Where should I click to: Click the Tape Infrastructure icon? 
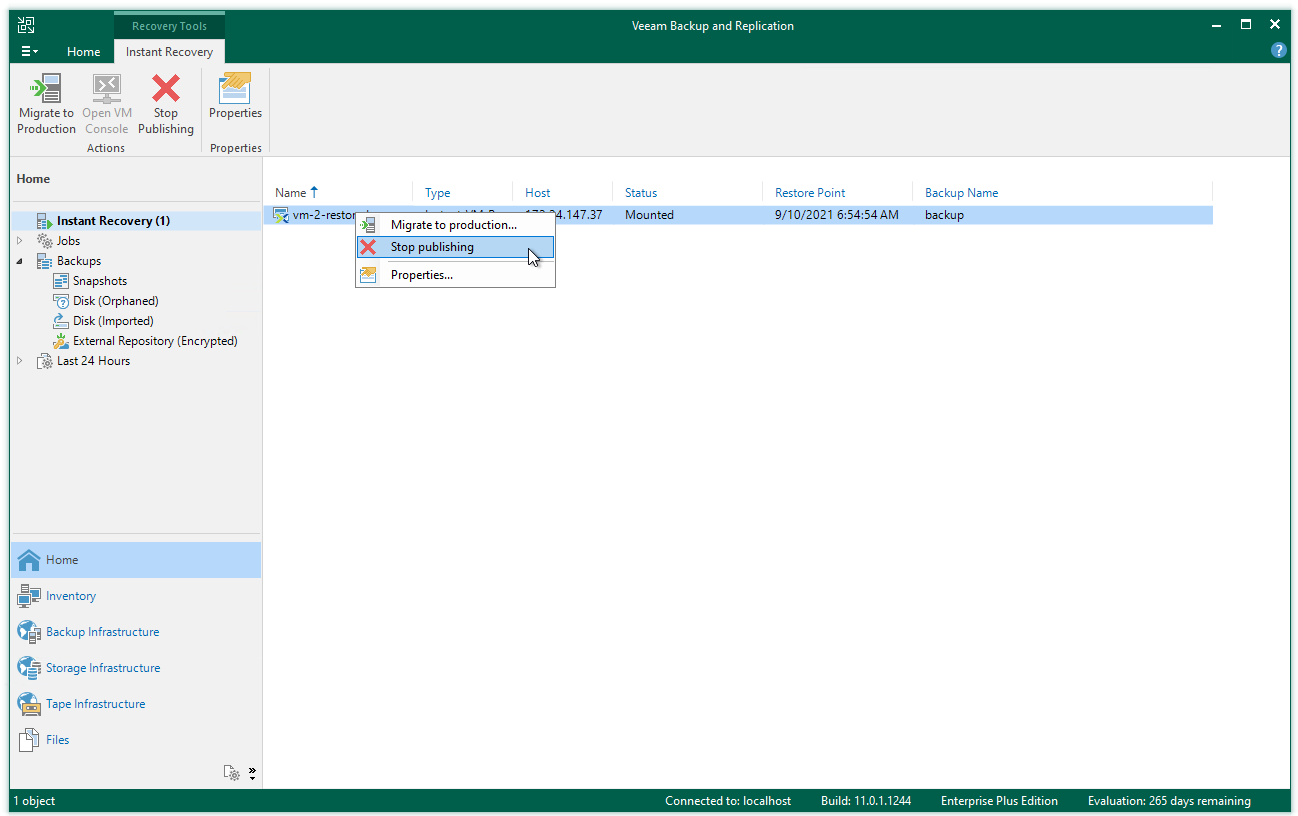(x=29, y=704)
